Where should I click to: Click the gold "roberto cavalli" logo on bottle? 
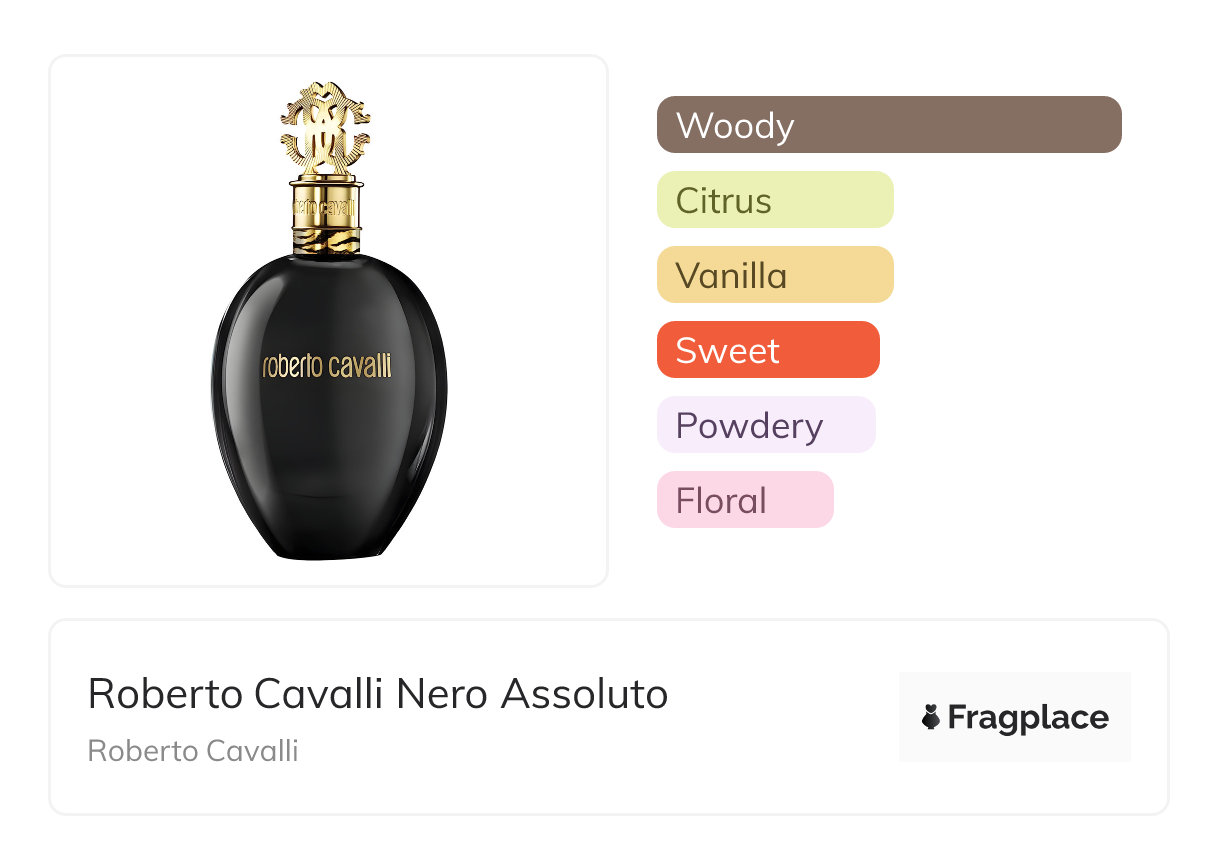(x=327, y=366)
